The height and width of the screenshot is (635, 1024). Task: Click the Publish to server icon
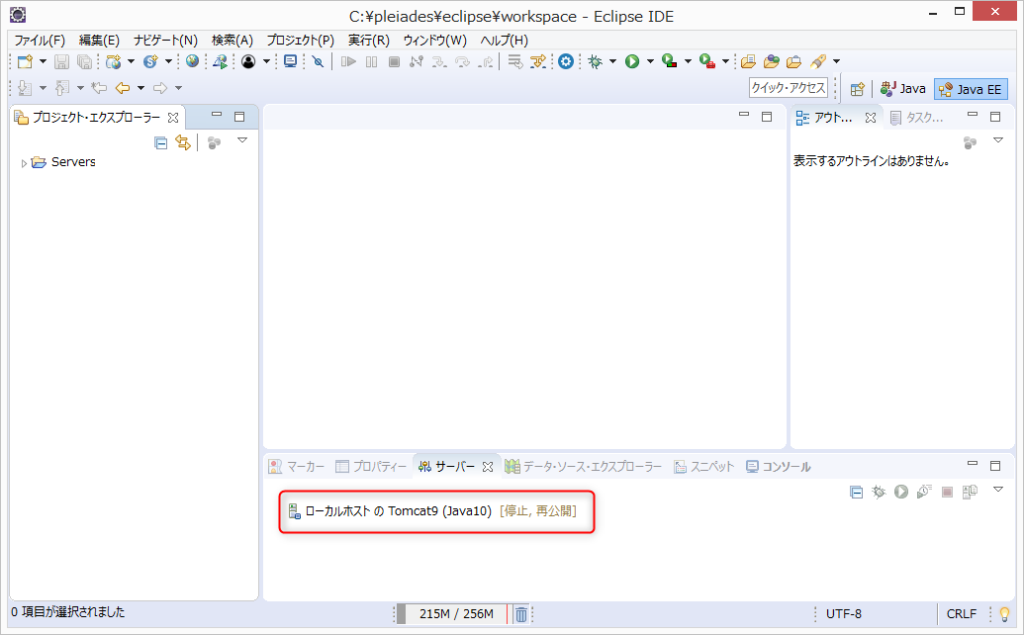(970, 491)
